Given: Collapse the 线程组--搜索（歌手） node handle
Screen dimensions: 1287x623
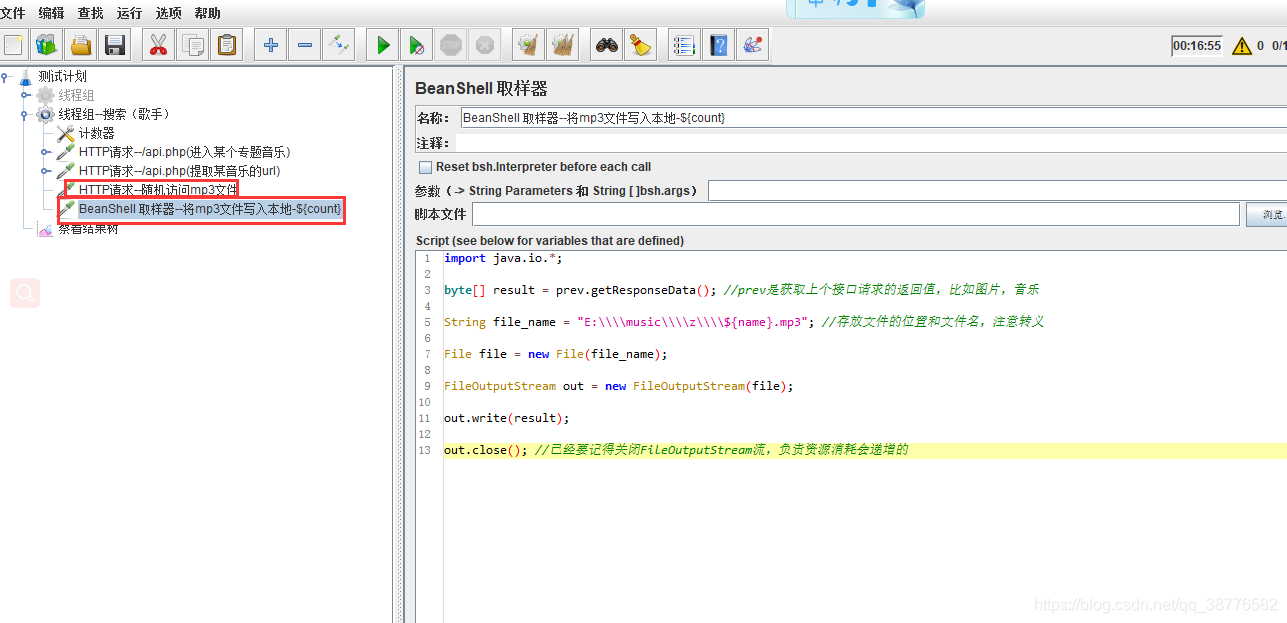Looking at the screenshot, I should tap(26, 114).
